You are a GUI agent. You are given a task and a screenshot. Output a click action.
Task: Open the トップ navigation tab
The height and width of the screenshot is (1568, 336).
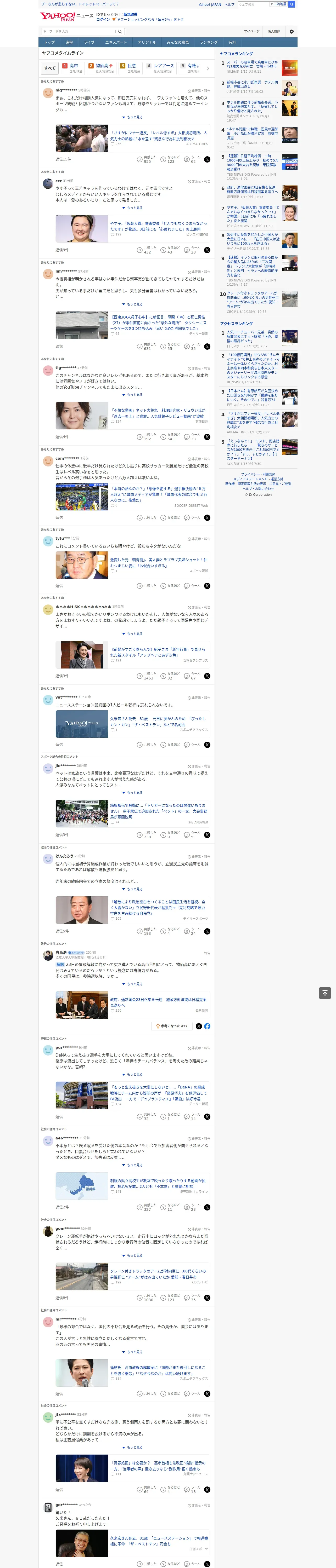click(x=49, y=43)
